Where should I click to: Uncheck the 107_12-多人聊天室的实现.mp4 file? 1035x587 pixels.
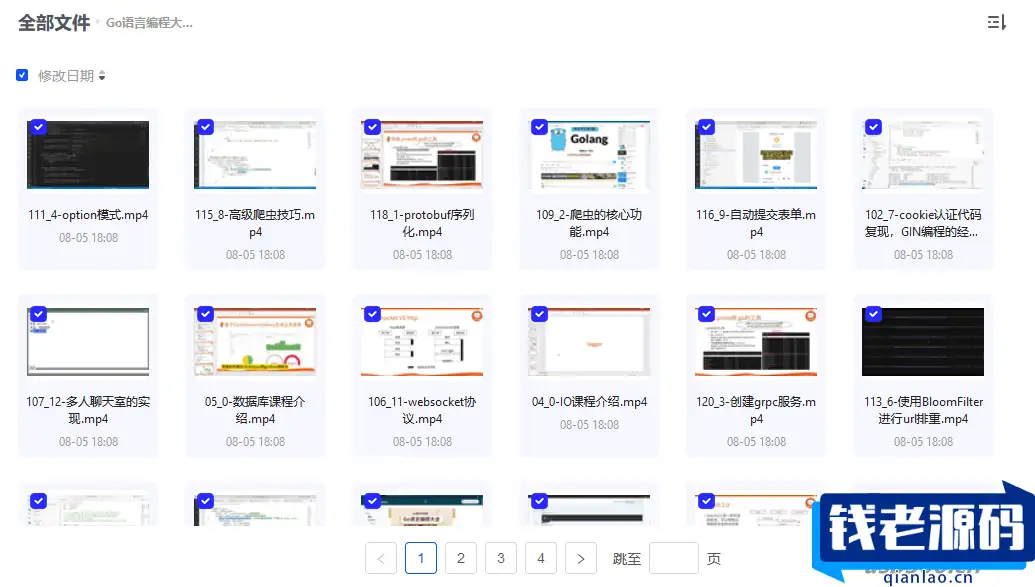pos(38,314)
